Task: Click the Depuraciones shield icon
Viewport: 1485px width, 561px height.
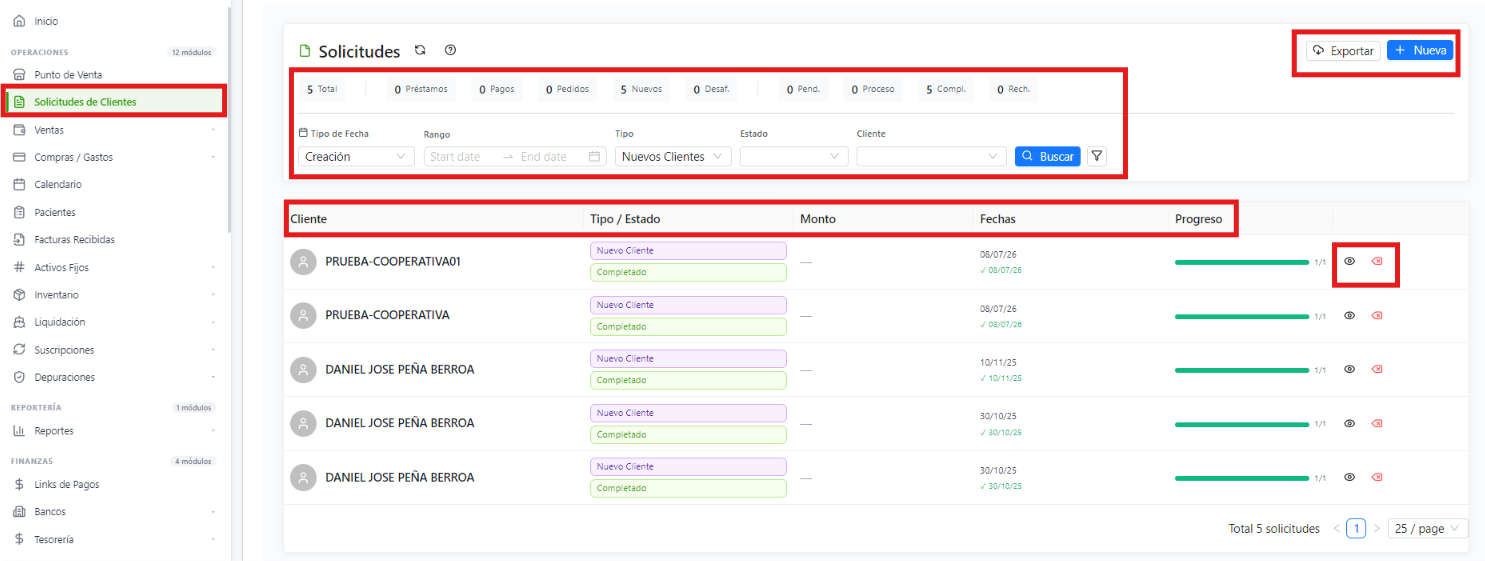Action: click(19, 377)
